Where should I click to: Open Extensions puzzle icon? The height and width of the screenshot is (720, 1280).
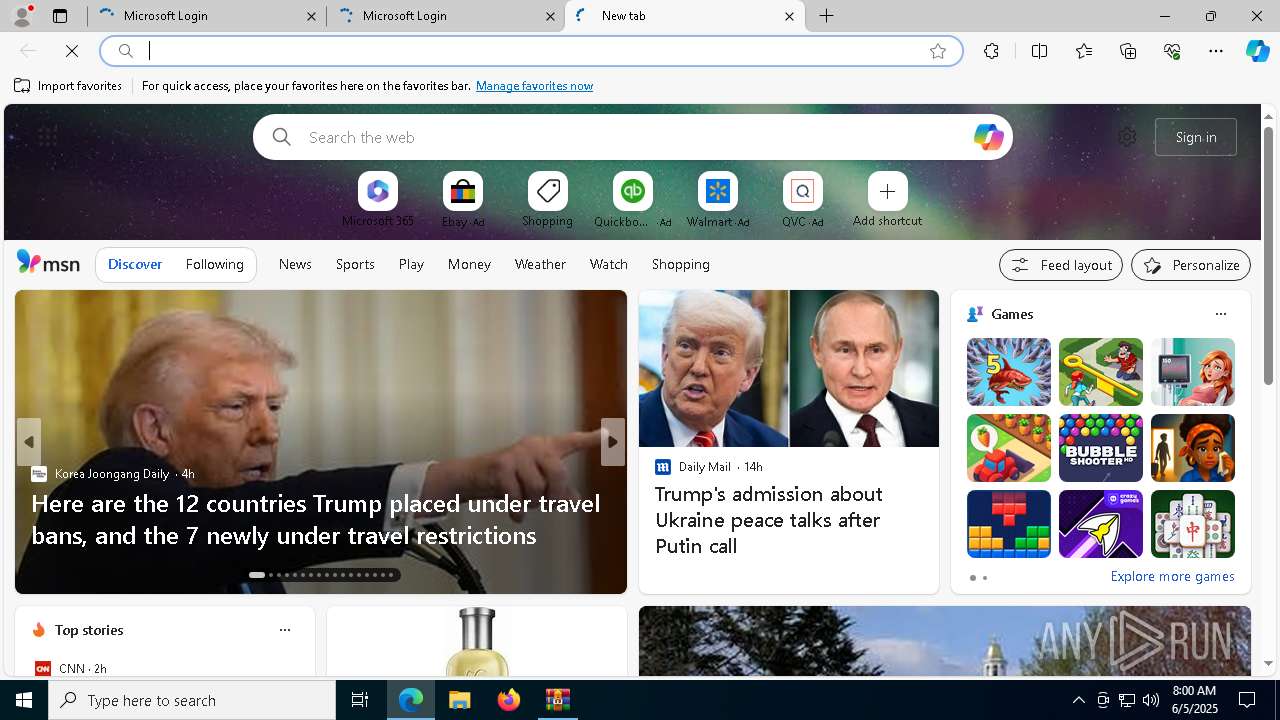[x=991, y=51]
